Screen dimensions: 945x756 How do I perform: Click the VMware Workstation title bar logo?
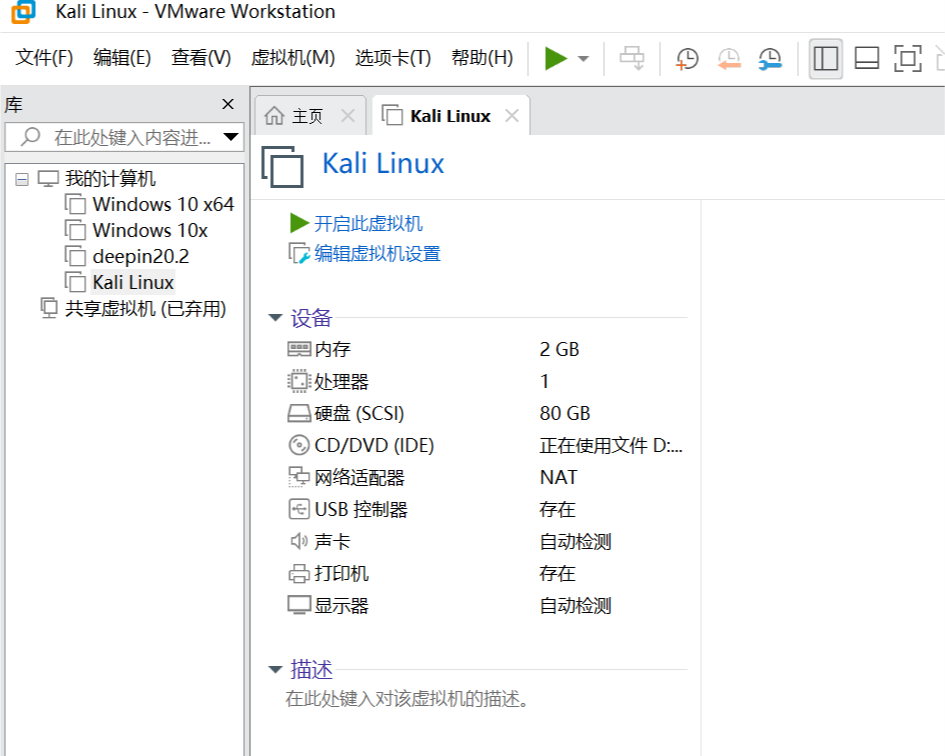click(x=23, y=12)
